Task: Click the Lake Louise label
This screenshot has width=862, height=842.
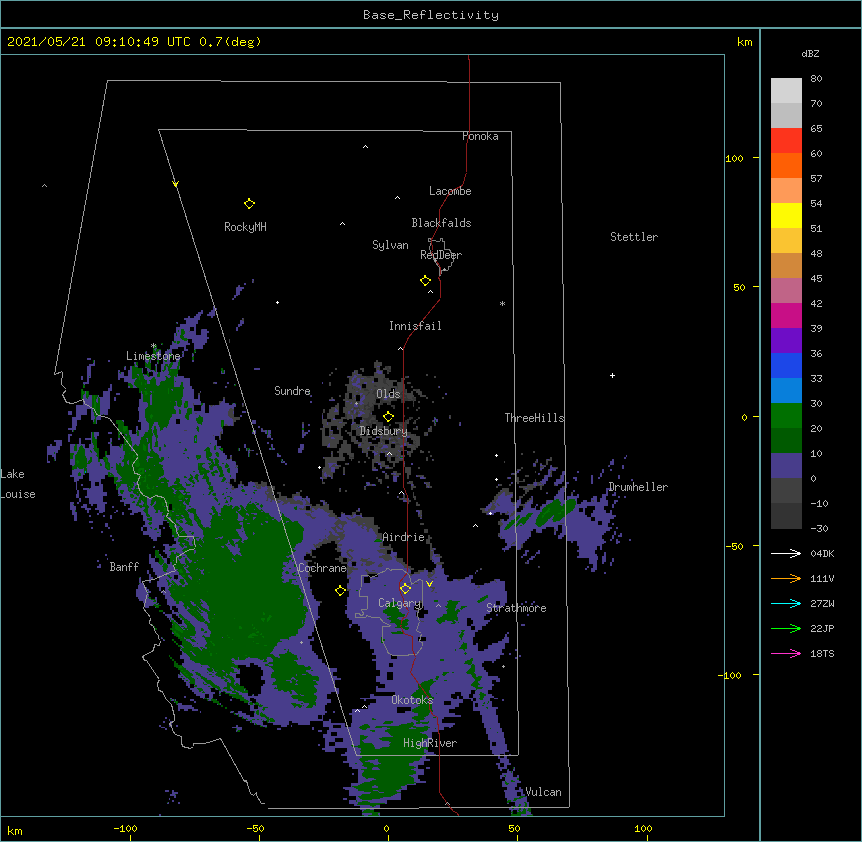Action: point(18,484)
